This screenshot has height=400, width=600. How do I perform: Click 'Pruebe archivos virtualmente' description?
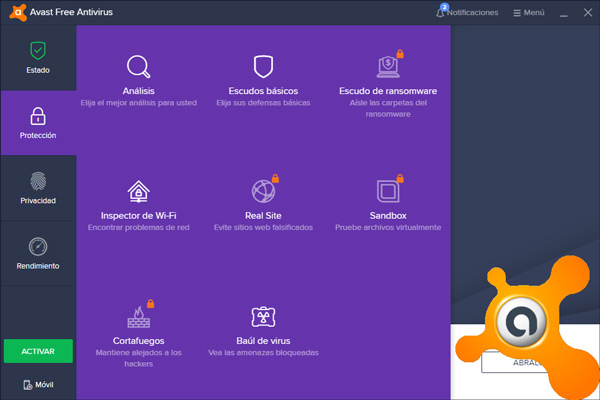tap(388, 227)
